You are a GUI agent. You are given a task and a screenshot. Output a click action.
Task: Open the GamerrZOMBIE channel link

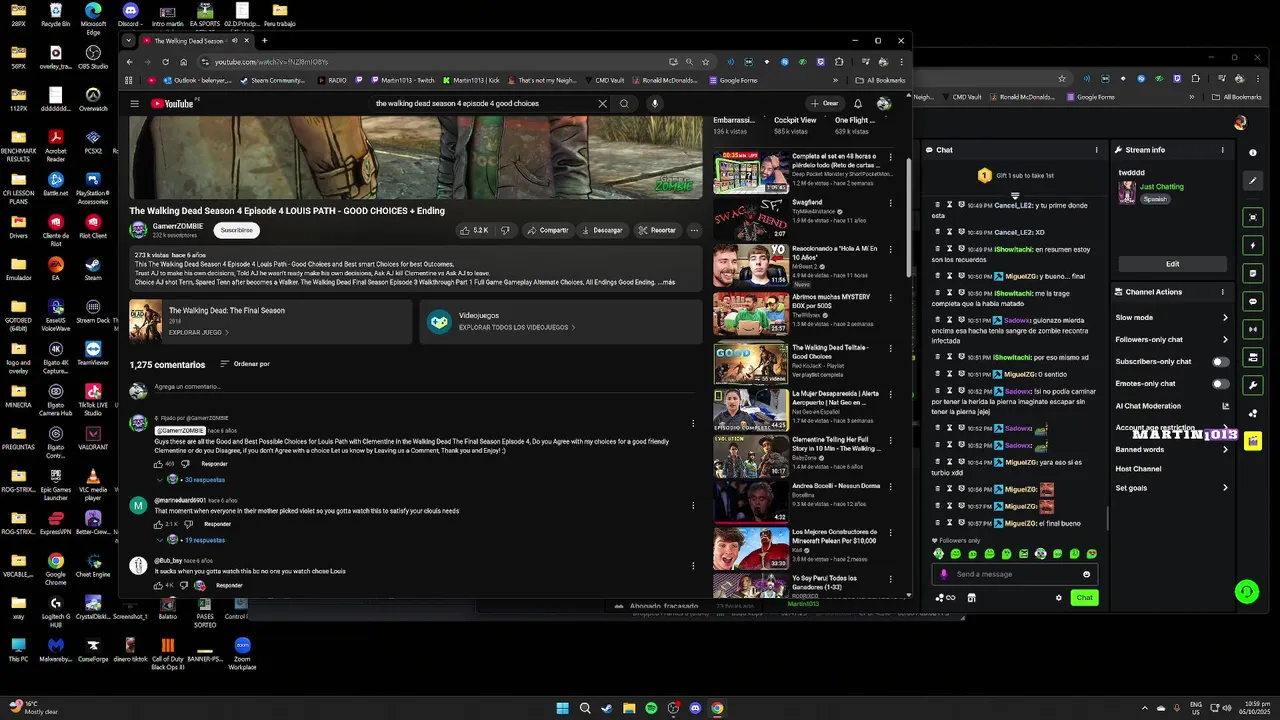(178, 226)
